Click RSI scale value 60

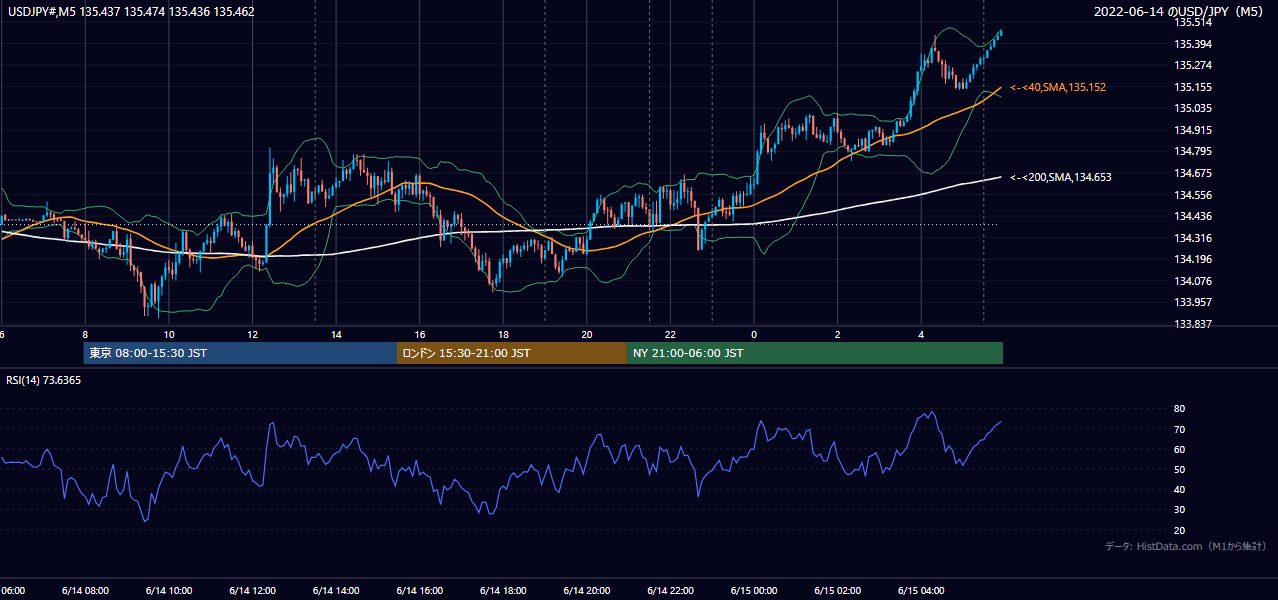pos(1180,449)
